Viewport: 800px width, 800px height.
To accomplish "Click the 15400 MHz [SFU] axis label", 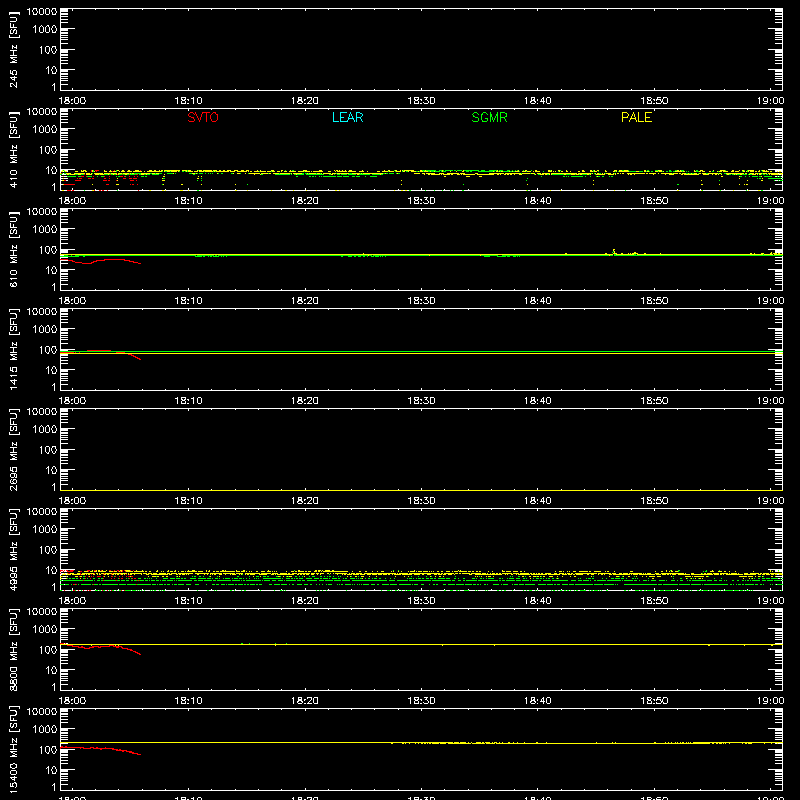I will click(x=13, y=749).
